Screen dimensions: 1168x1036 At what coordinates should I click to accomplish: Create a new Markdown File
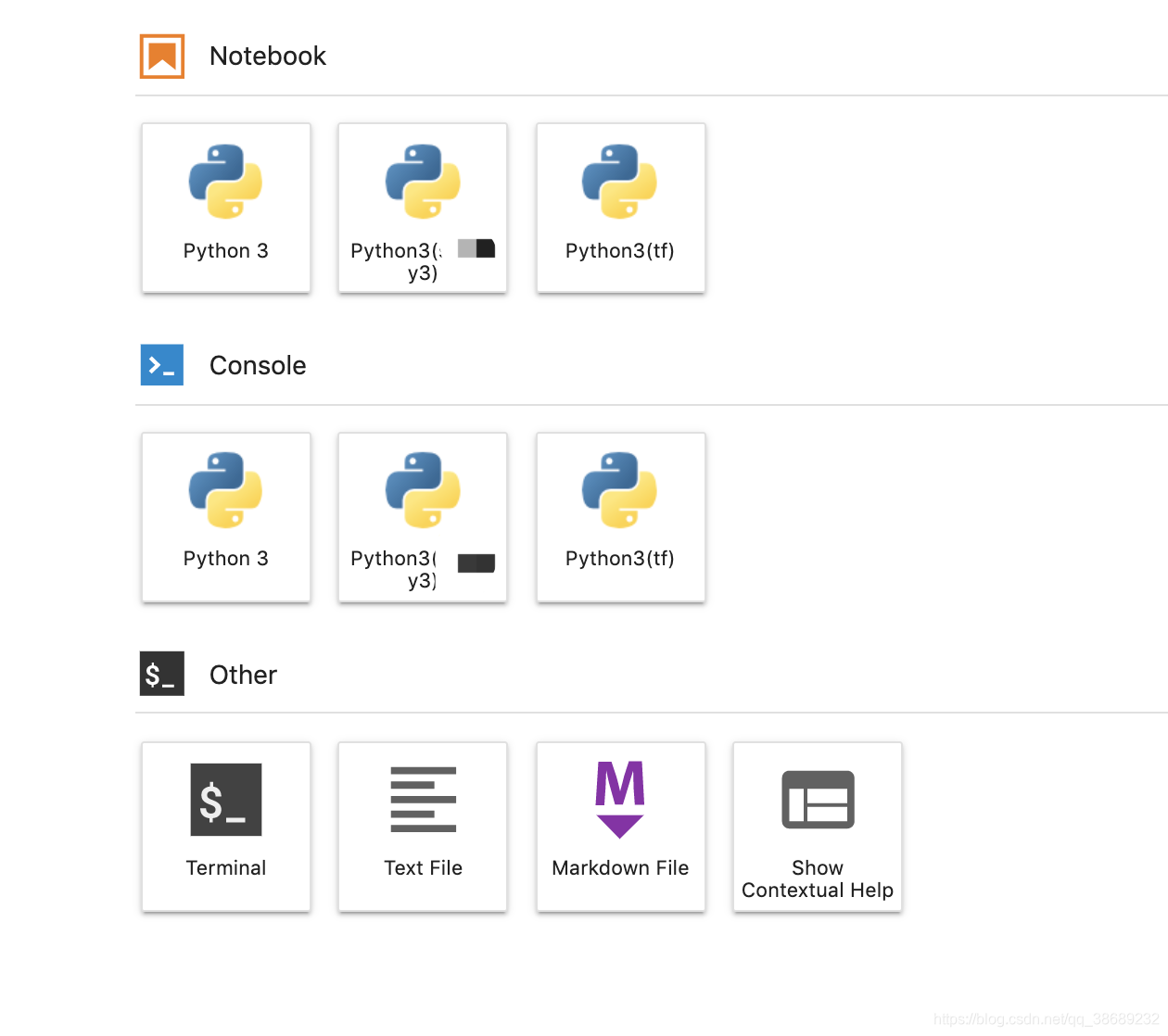pos(621,827)
